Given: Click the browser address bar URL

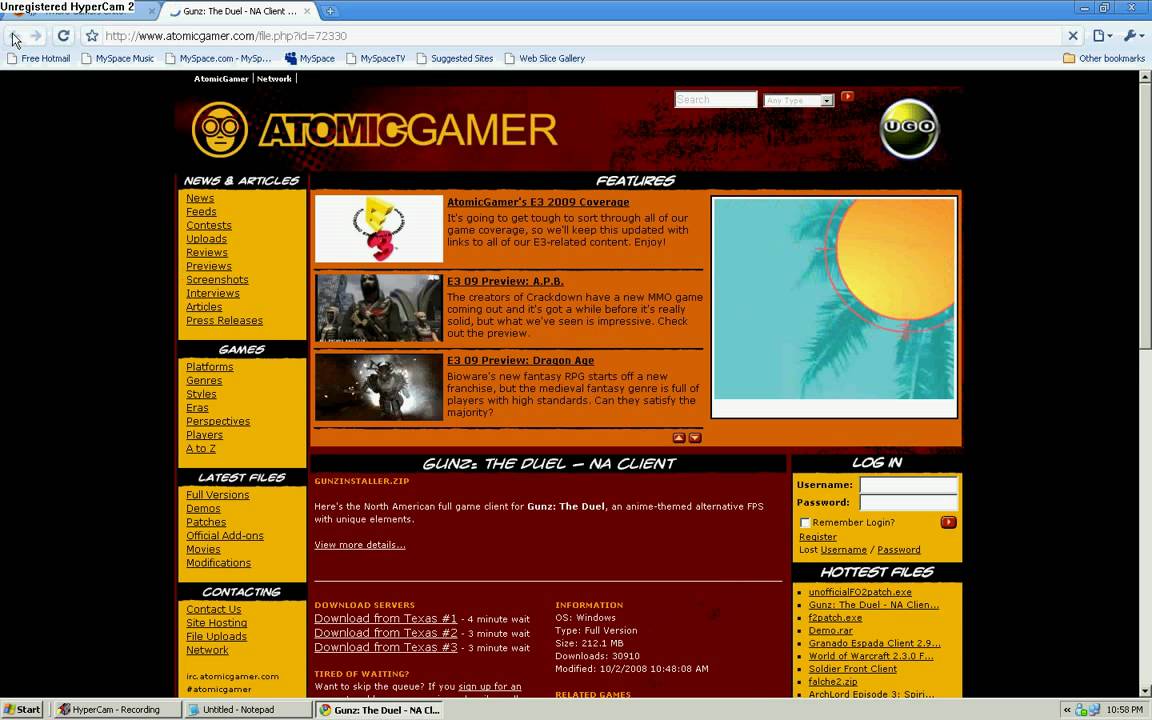Looking at the screenshot, I should (226, 36).
